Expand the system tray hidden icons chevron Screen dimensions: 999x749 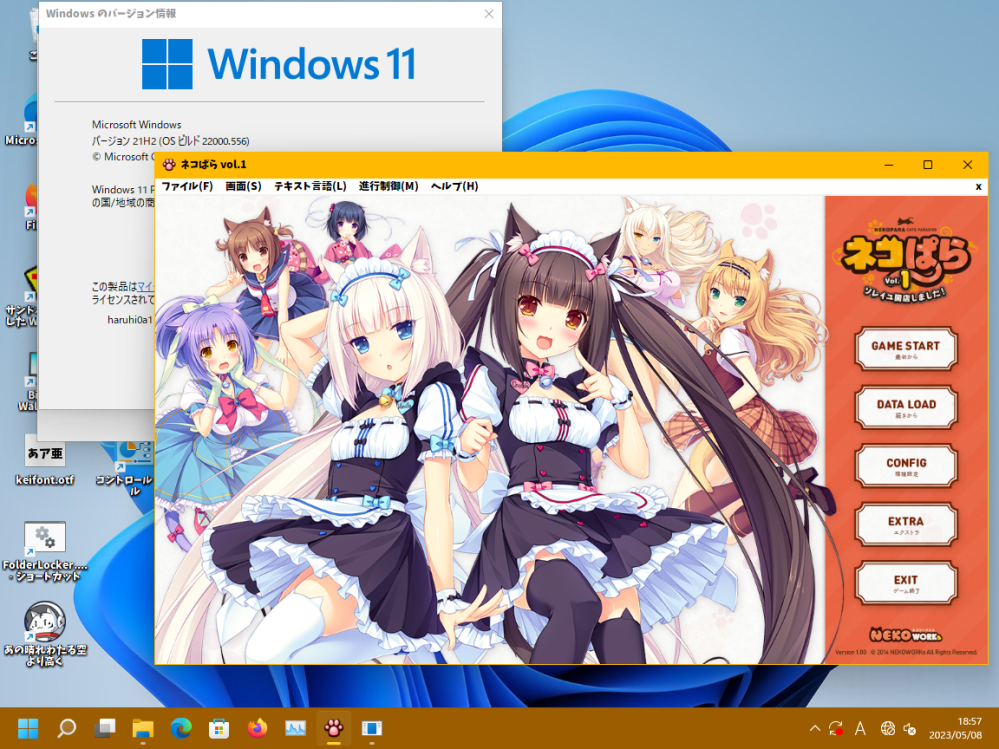(814, 728)
